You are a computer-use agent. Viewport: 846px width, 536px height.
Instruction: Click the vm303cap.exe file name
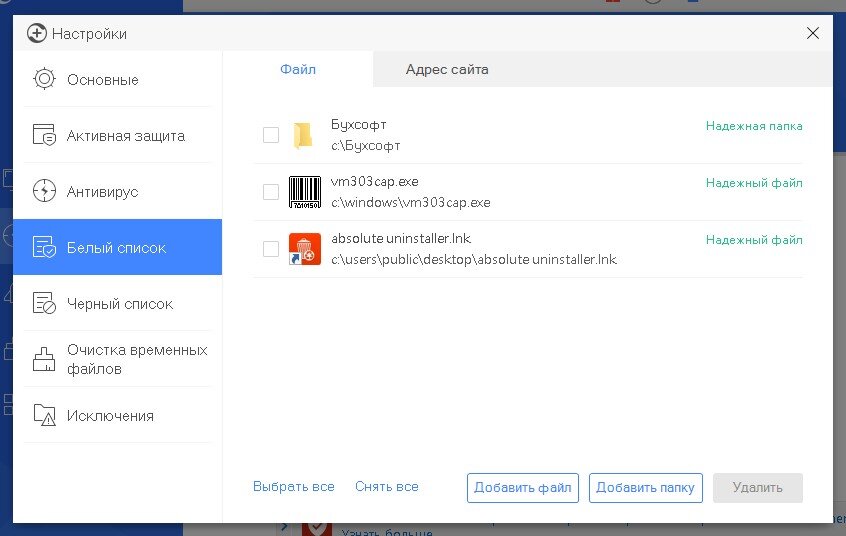coord(374,181)
